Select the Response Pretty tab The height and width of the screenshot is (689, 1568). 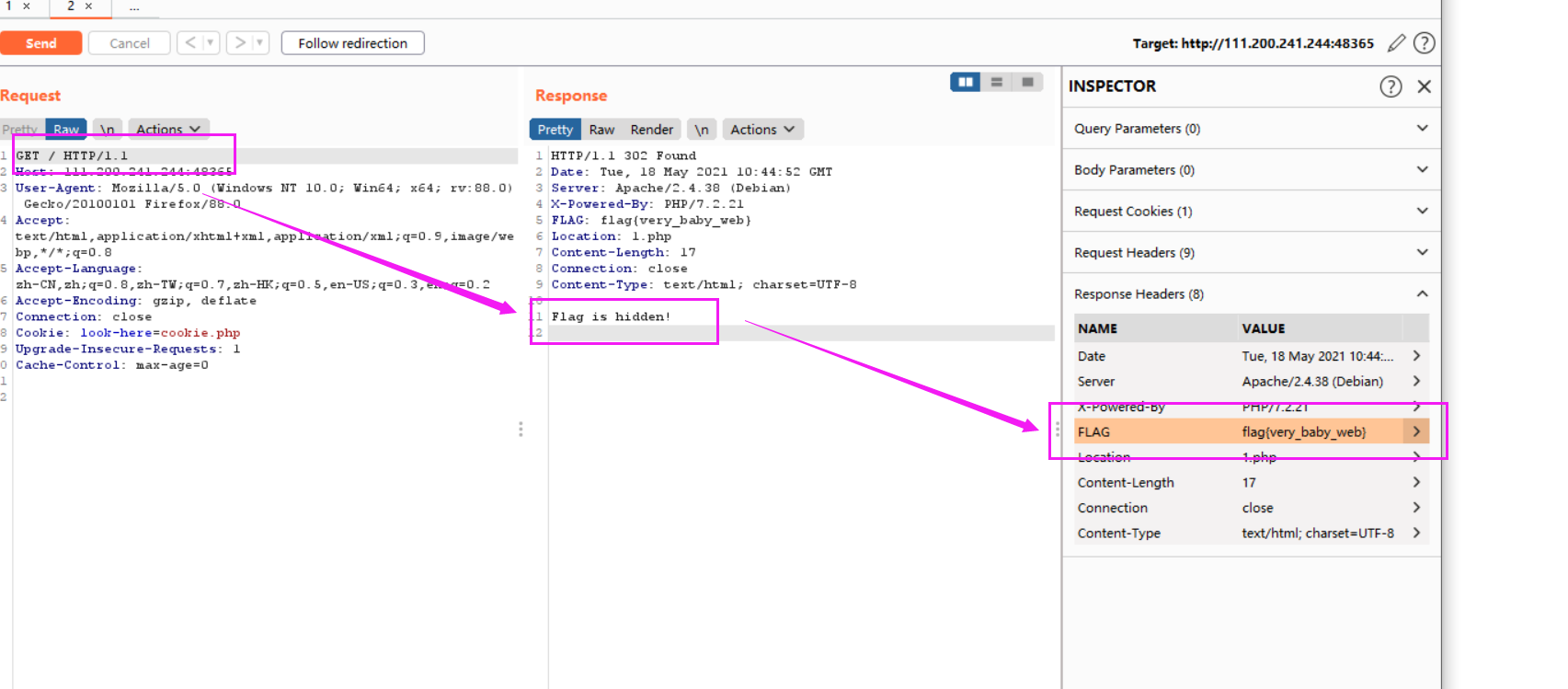coord(555,130)
